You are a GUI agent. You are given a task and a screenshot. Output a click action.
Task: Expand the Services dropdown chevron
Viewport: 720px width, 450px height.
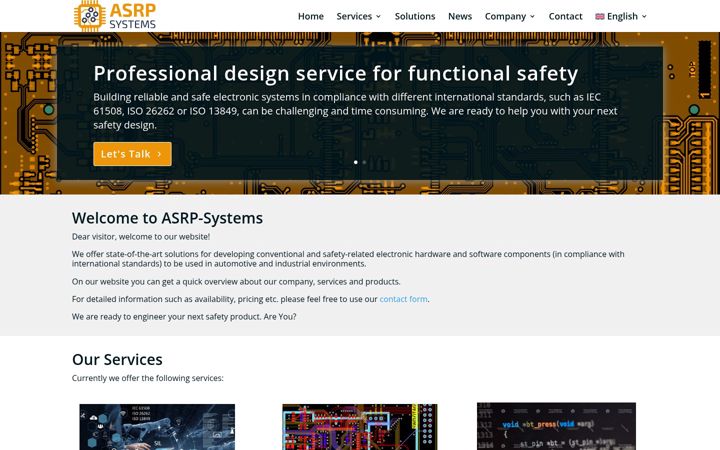[x=378, y=17]
